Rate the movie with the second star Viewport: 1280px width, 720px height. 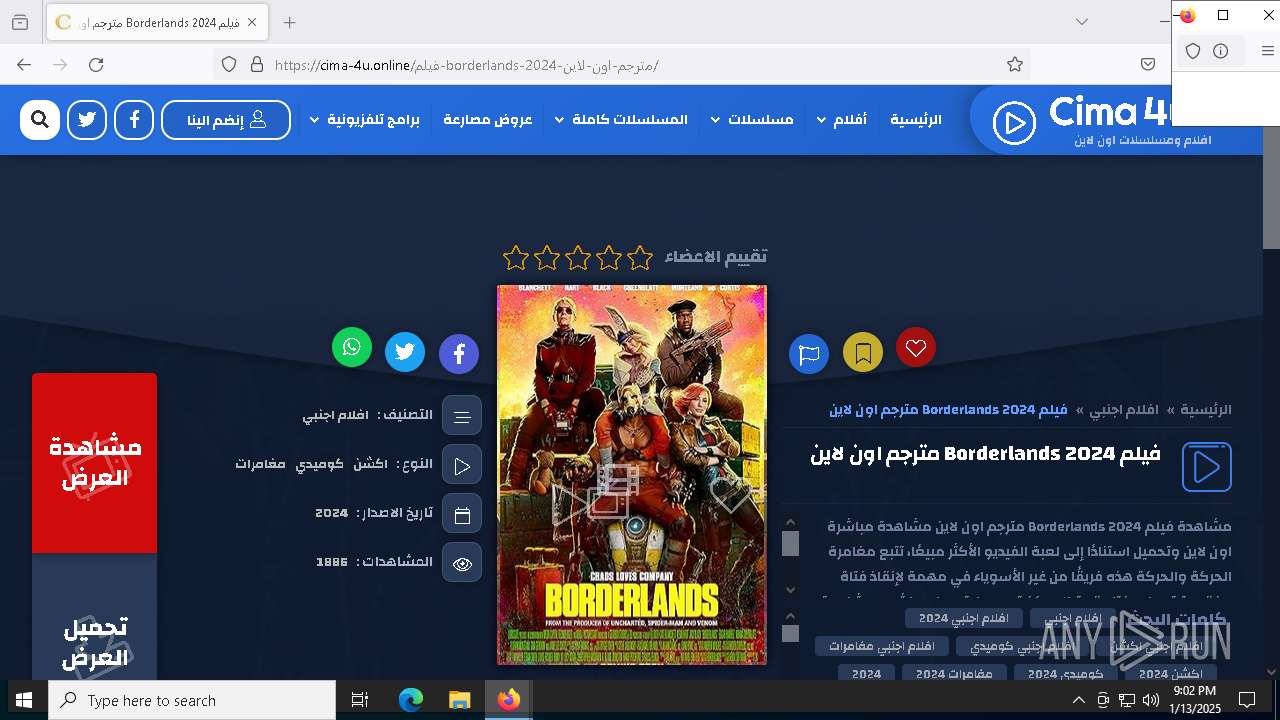point(609,258)
